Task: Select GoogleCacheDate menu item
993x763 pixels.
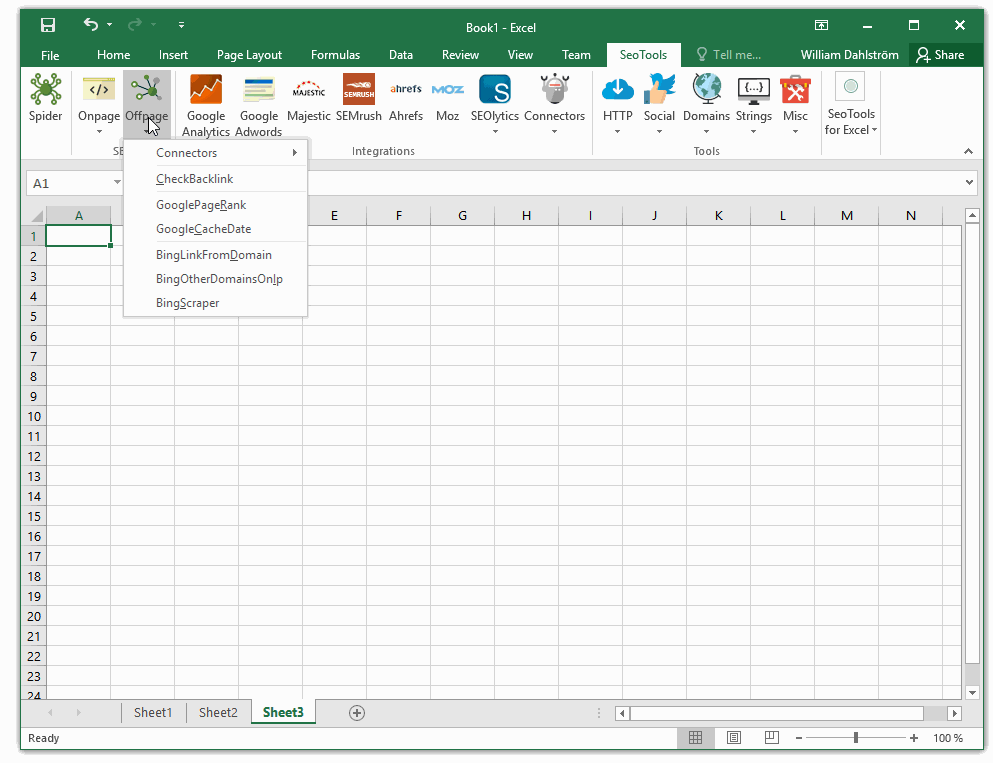Action: pyautogui.click(x=215, y=229)
